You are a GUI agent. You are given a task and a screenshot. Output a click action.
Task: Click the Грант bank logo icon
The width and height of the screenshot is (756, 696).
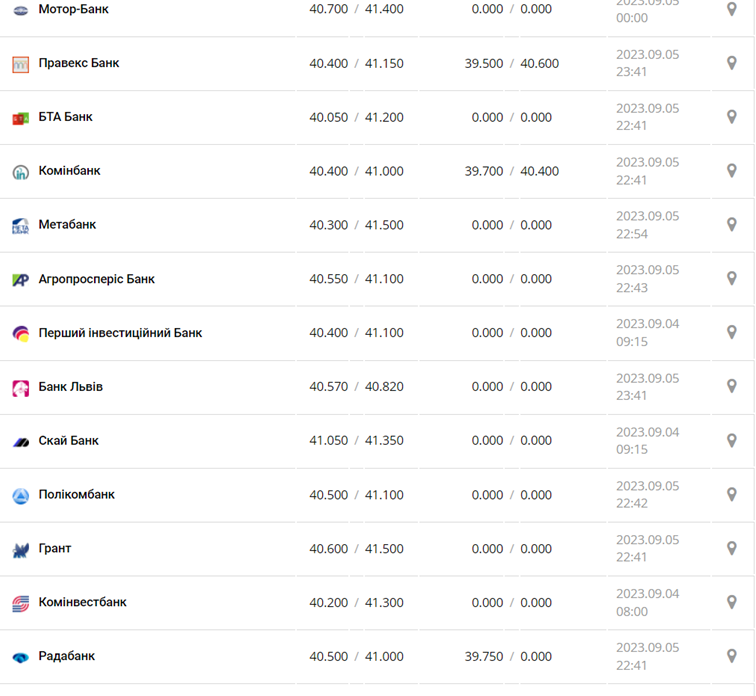click(20, 549)
